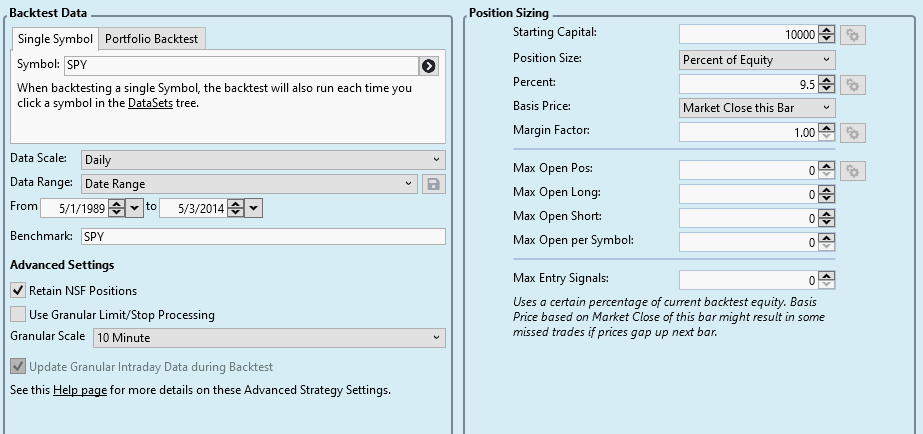Viewport: 923px width, 434px height.
Task: Open the Help page link
Action: [x=80, y=390]
